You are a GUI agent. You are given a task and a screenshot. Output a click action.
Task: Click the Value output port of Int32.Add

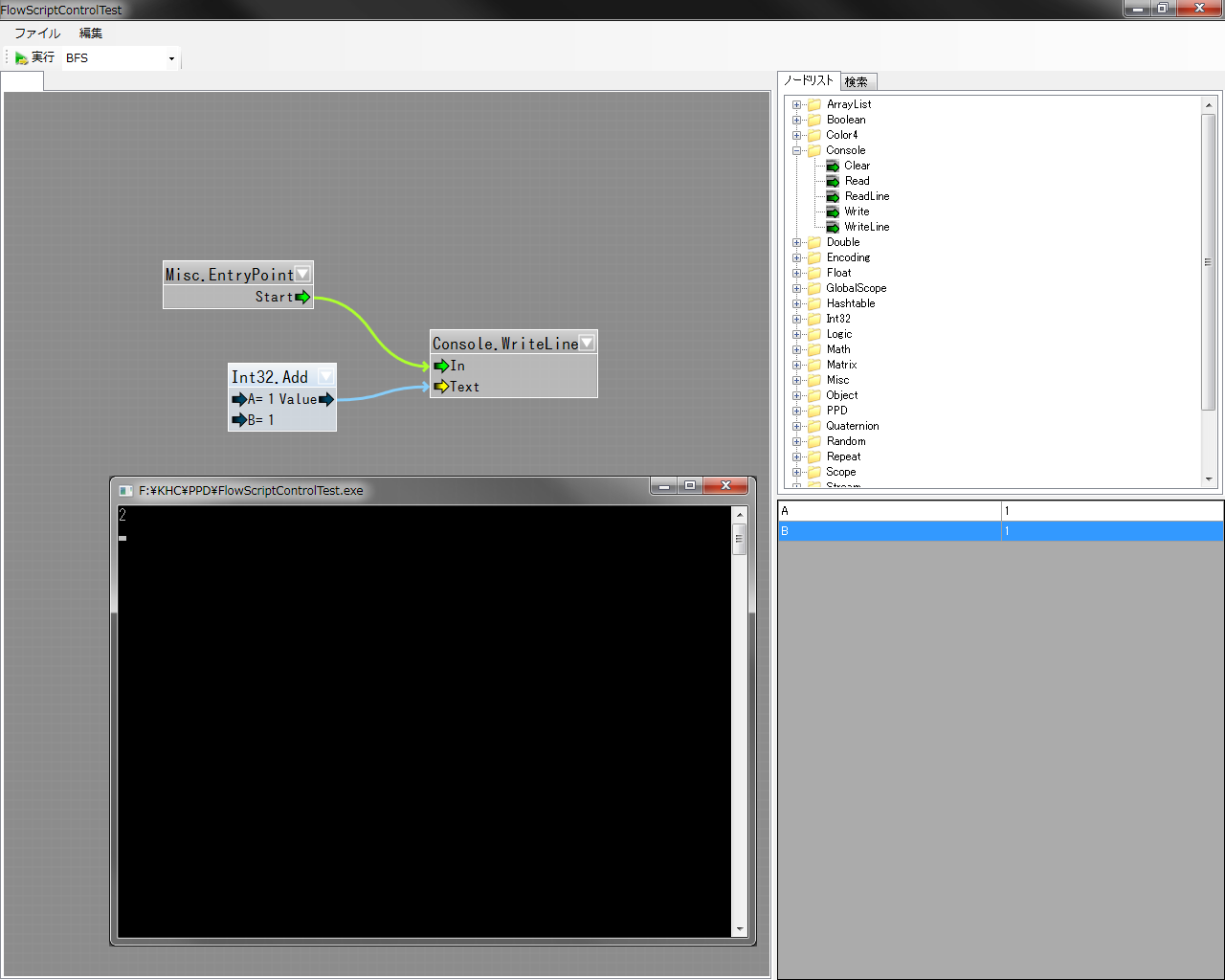[x=326, y=399]
